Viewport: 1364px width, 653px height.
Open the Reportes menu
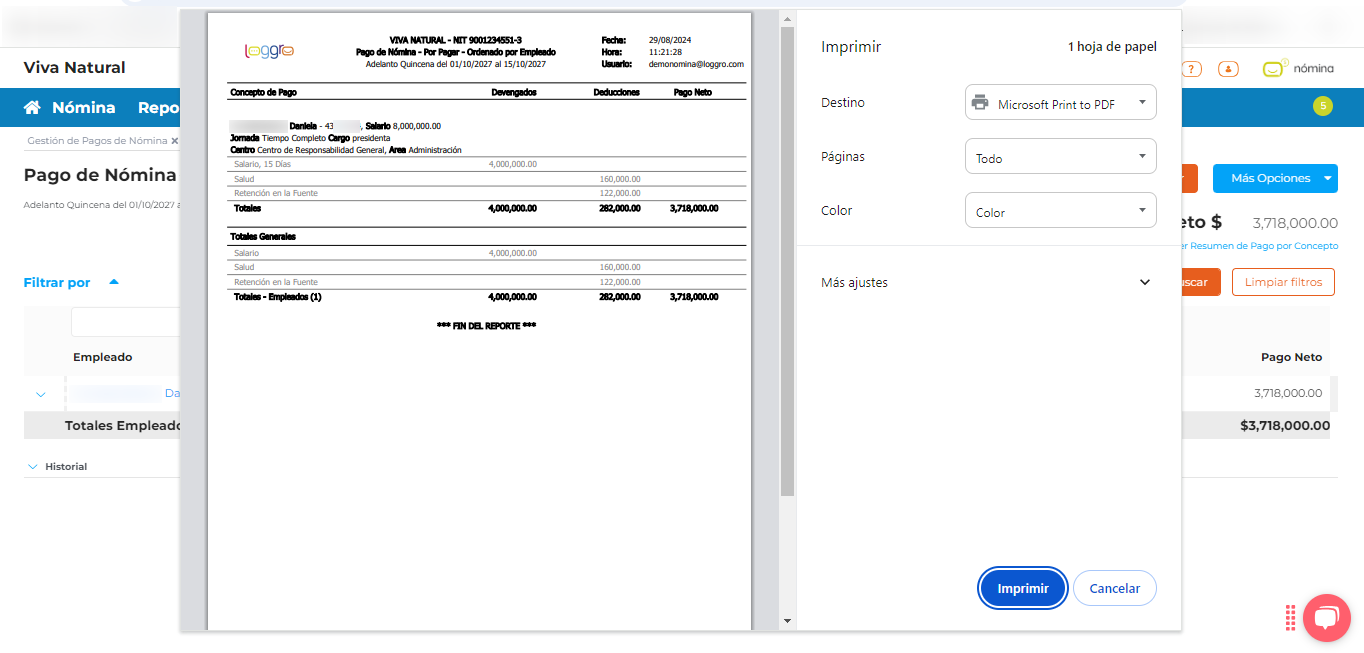(x=159, y=108)
